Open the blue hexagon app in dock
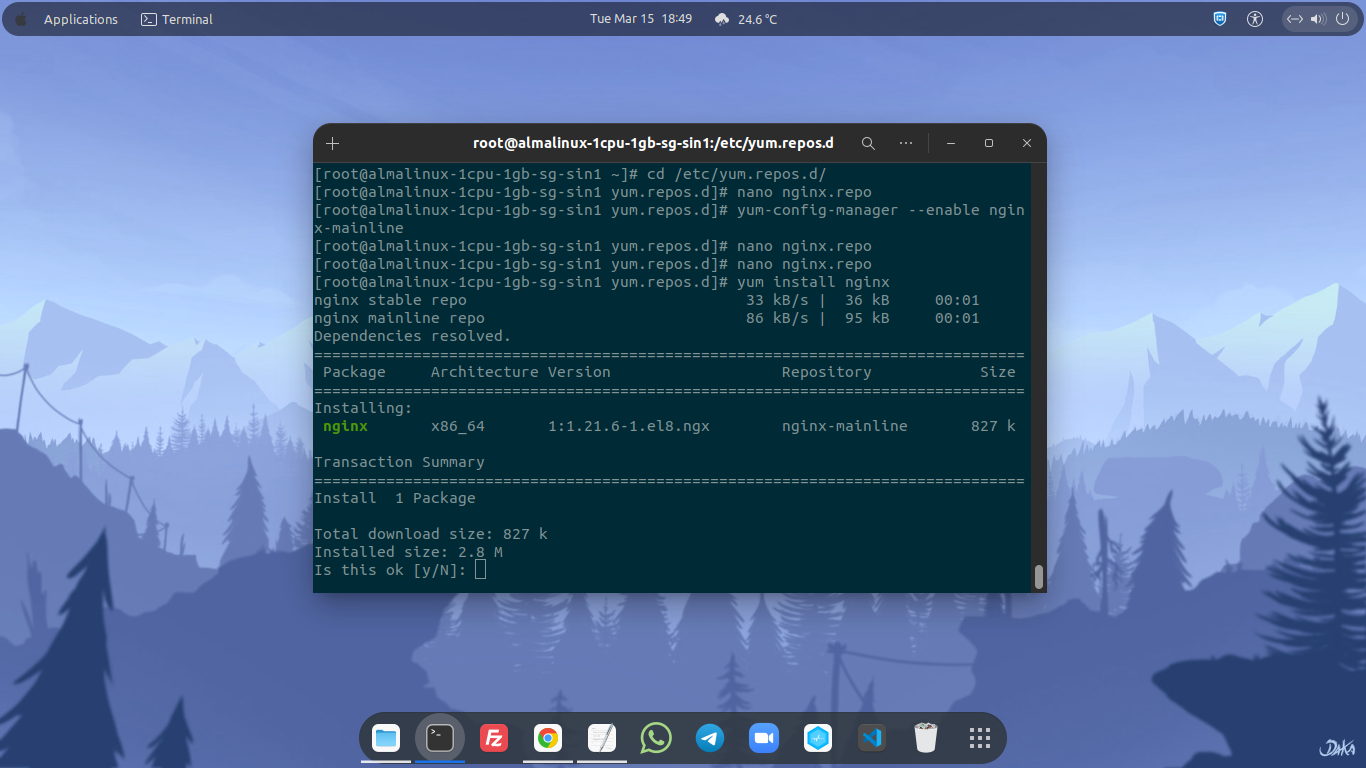The height and width of the screenshot is (768, 1366). tap(818, 738)
